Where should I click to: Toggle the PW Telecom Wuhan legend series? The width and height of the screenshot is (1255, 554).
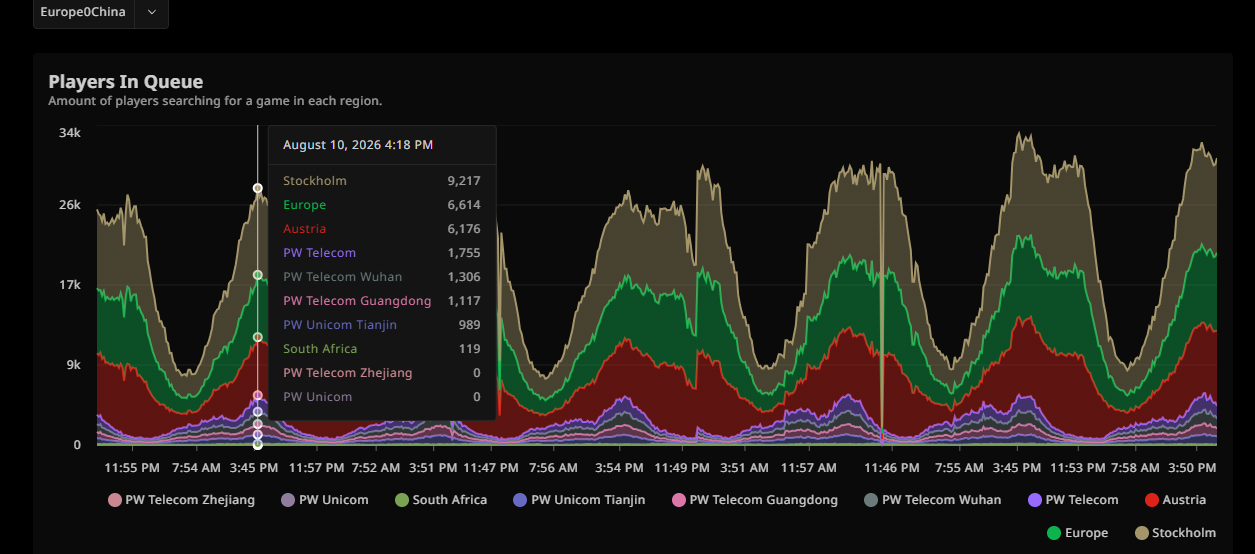[932, 500]
